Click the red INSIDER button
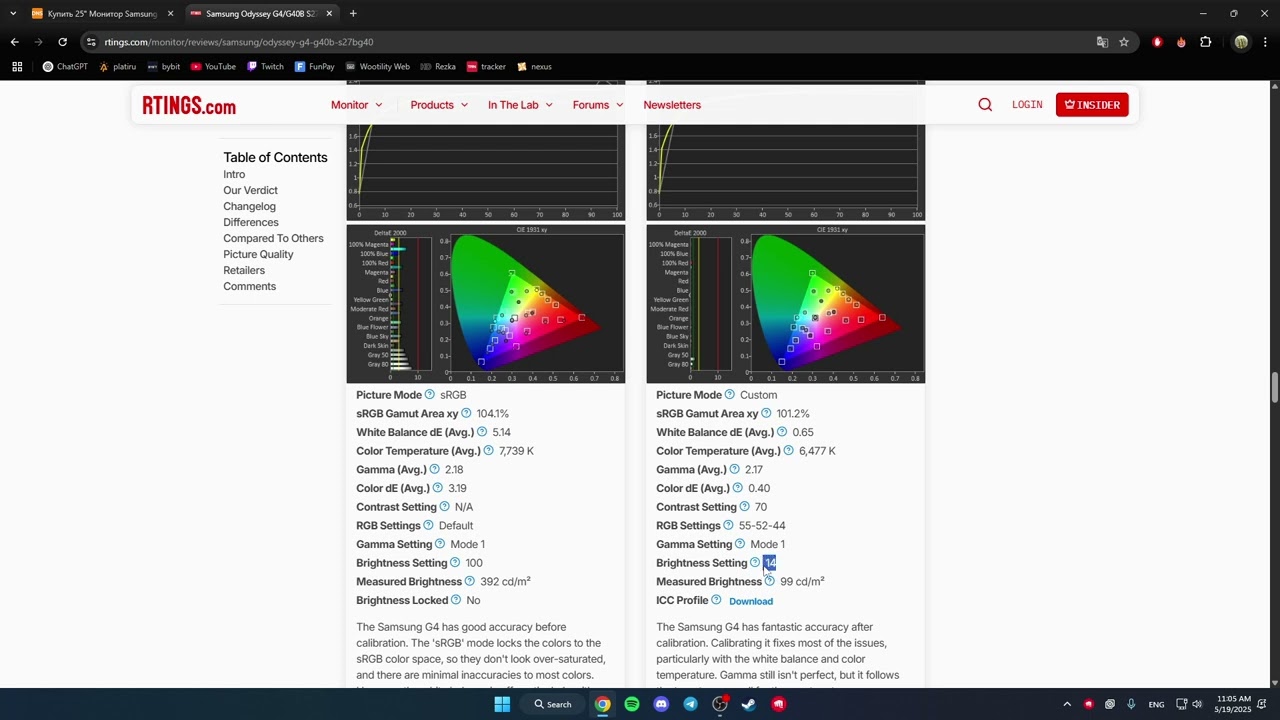Image resolution: width=1280 pixels, height=720 pixels. point(1092,105)
